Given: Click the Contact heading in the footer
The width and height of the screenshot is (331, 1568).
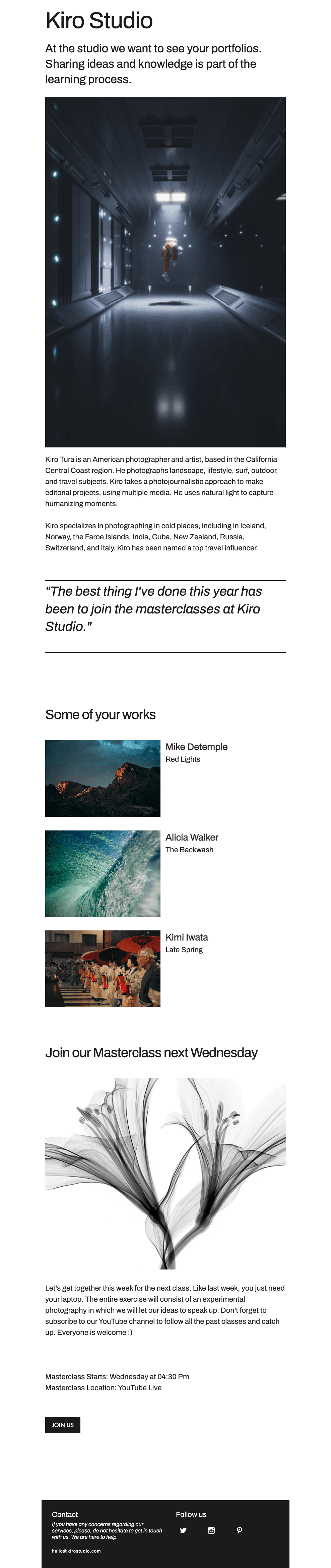Looking at the screenshot, I should coord(65,1514).
